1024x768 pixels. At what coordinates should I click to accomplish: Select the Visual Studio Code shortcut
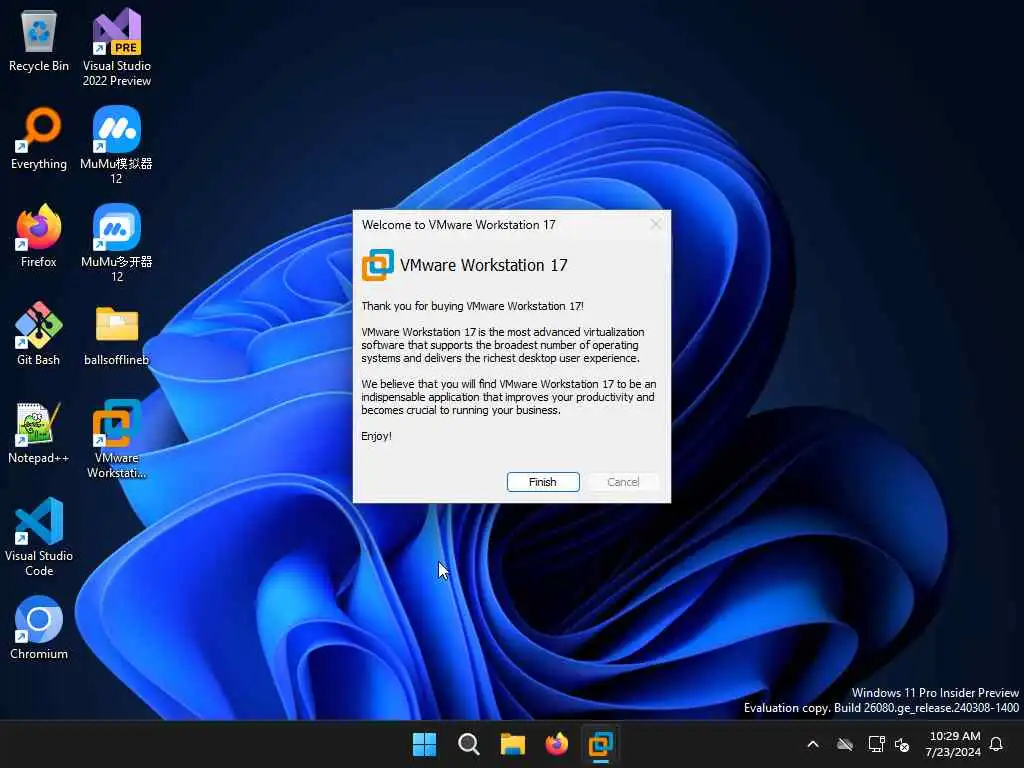pos(39,537)
